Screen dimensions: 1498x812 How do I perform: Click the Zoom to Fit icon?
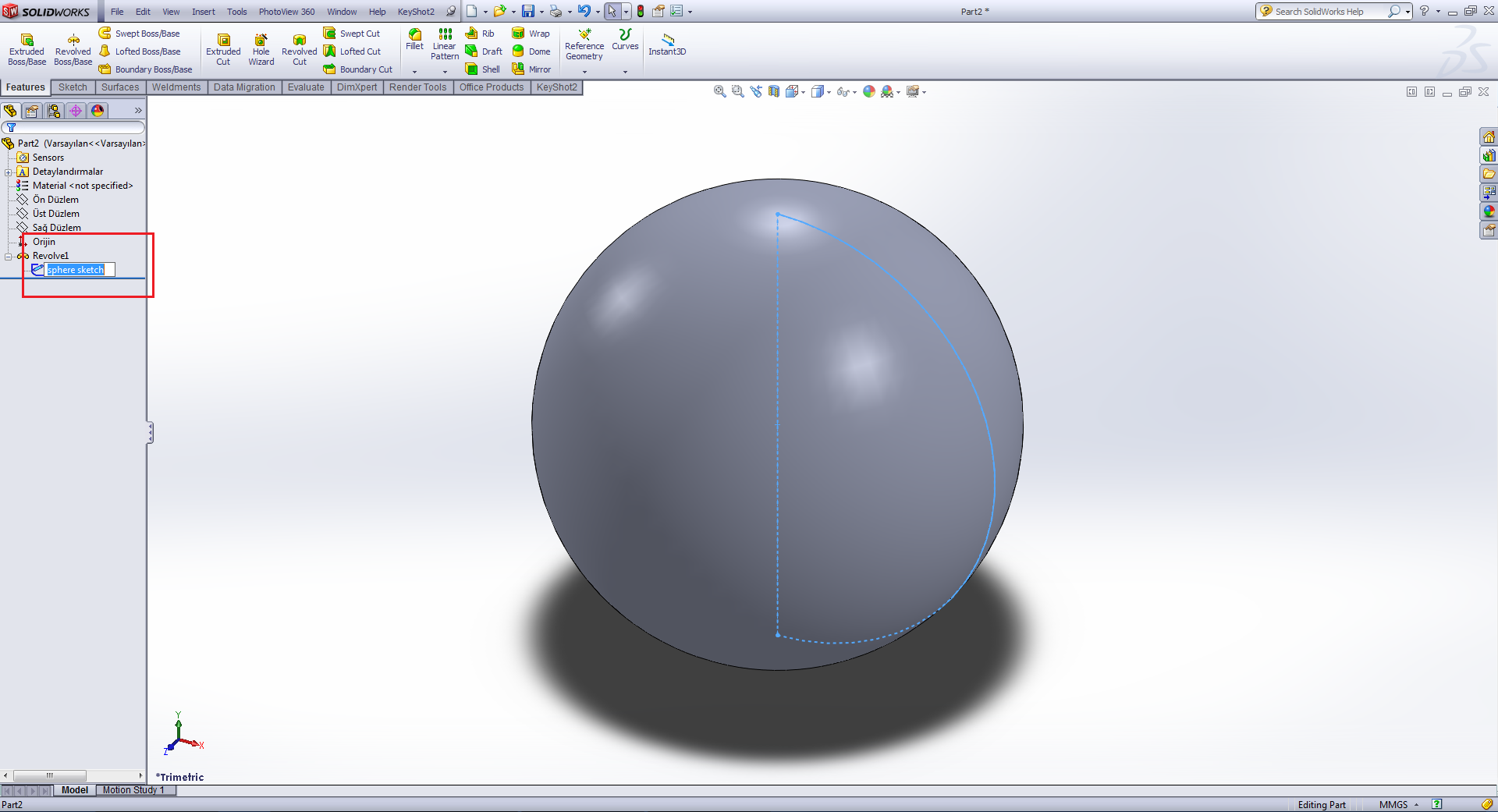(x=719, y=92)
